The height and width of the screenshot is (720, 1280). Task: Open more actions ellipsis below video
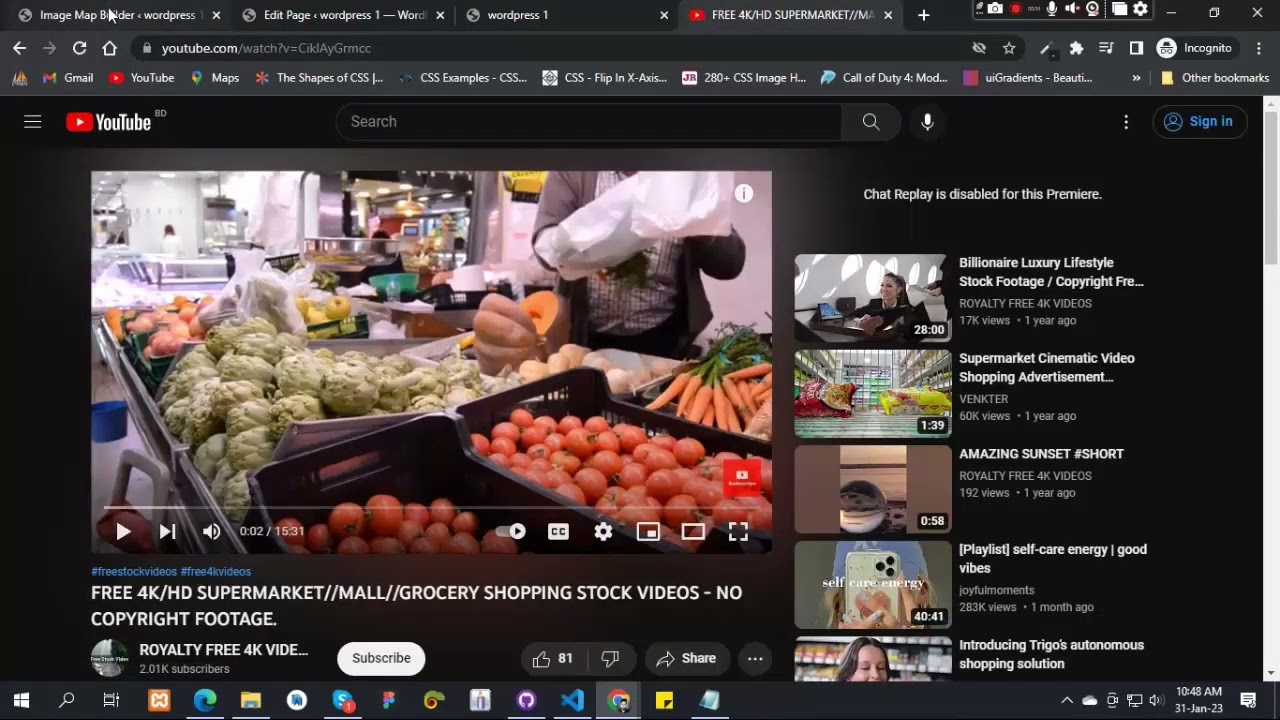pyautogui.click(x=755, y=658)
